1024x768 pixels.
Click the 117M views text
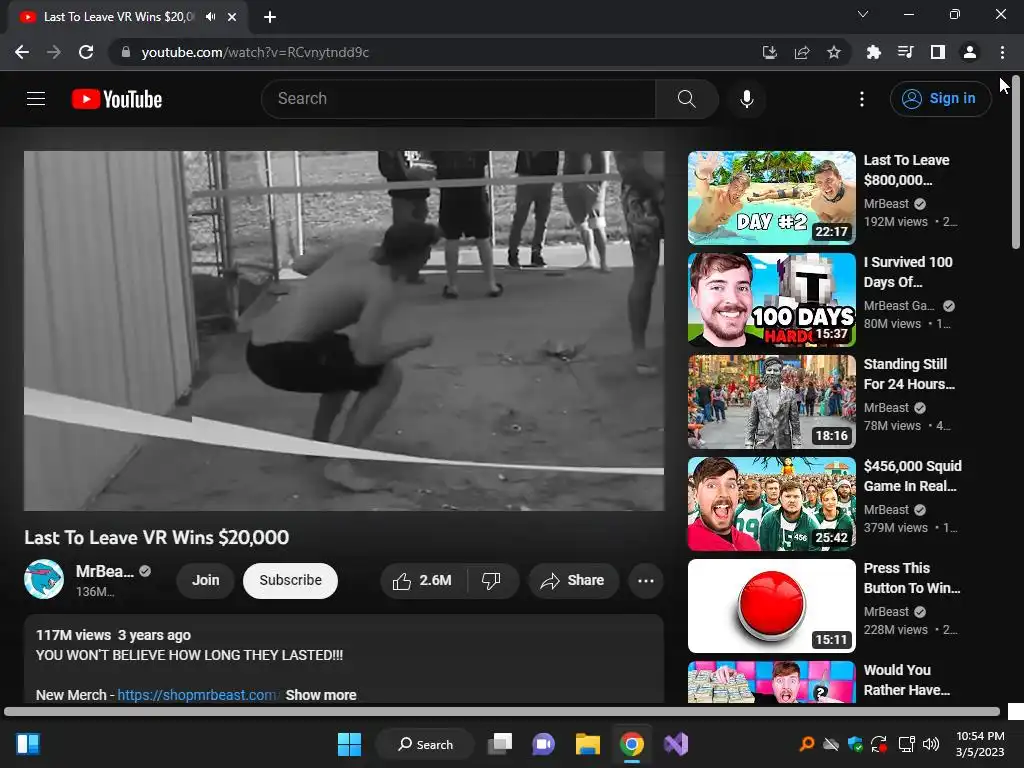(73, 635)
